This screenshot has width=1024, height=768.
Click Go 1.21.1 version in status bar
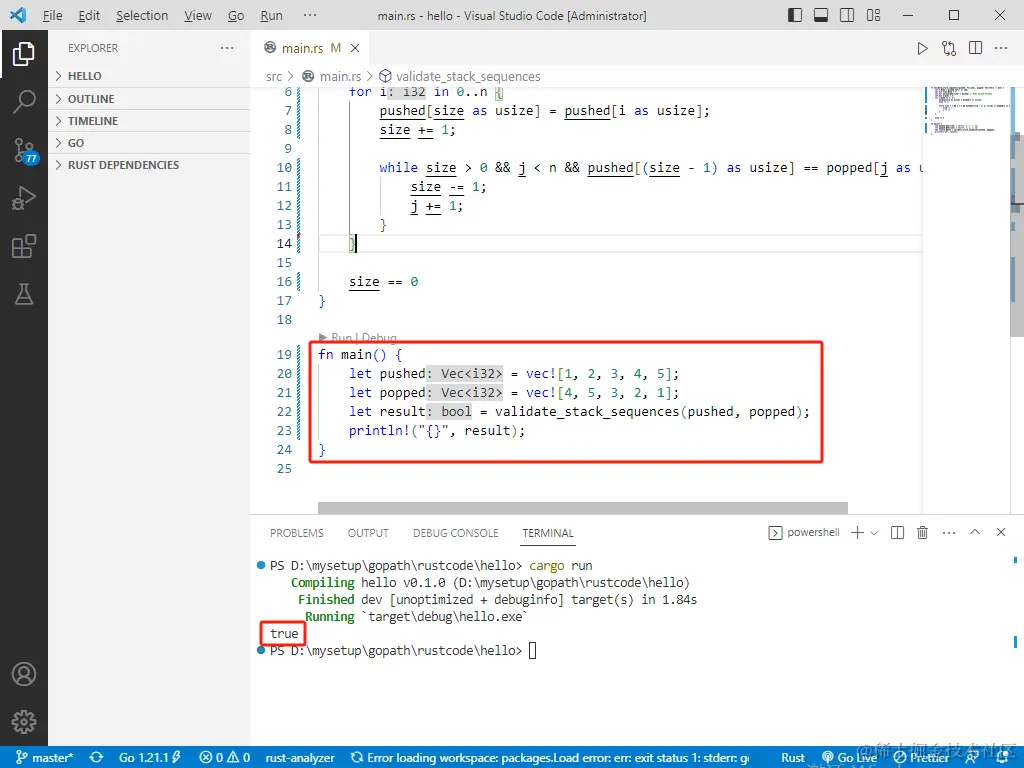coord(150,758)
